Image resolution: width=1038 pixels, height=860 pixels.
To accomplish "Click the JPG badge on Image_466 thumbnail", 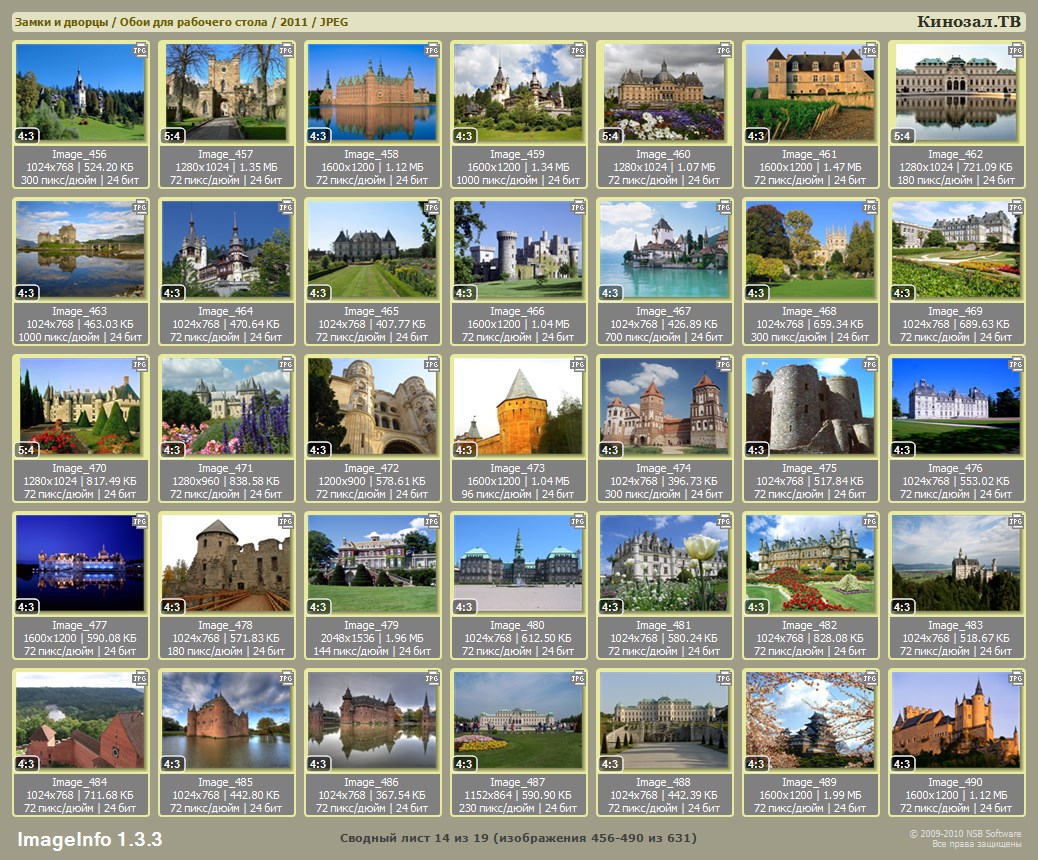I will 577,207.
